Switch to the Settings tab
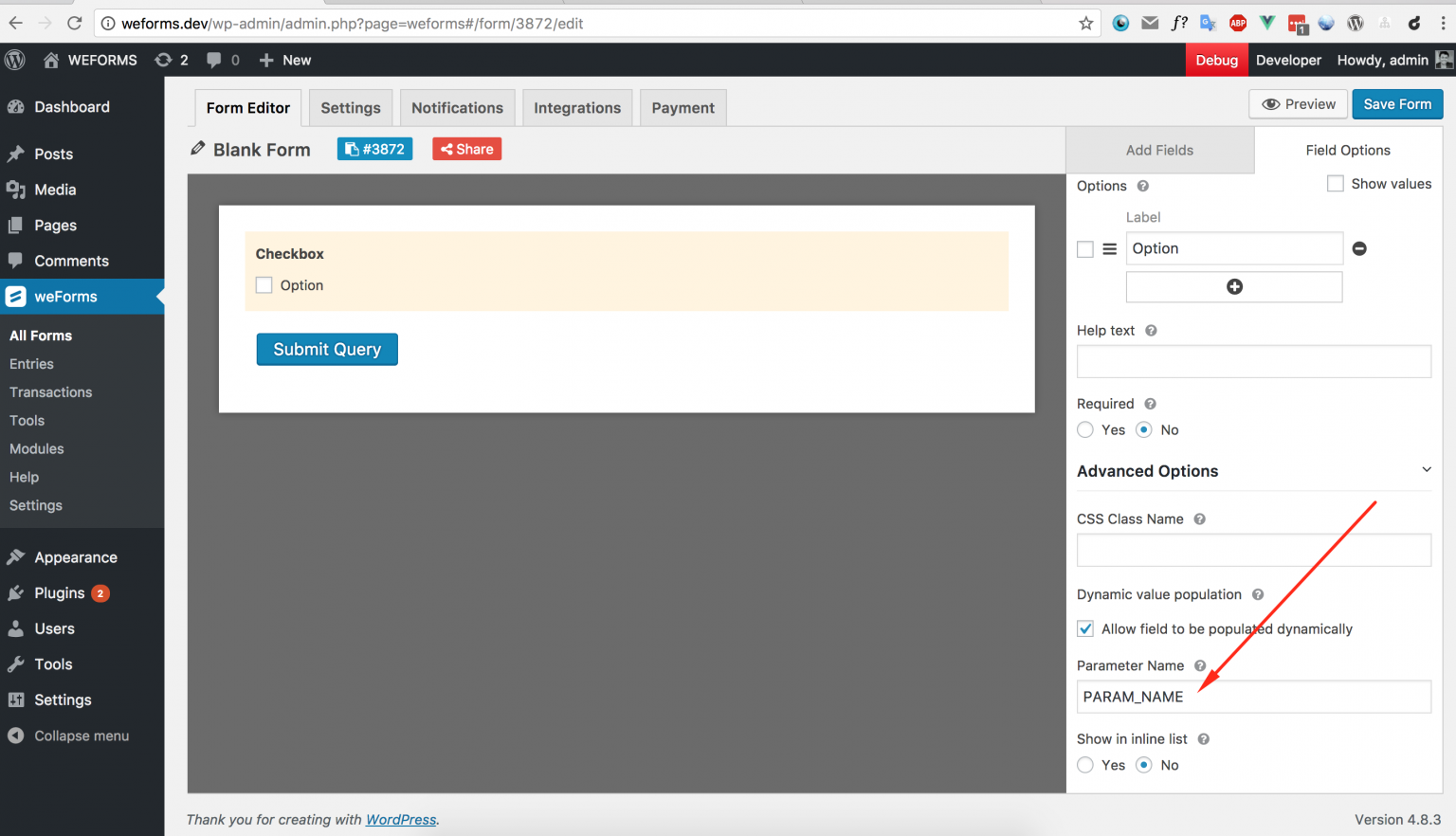This screenshot has height=836, width=1456. click(x=351, y=108)
